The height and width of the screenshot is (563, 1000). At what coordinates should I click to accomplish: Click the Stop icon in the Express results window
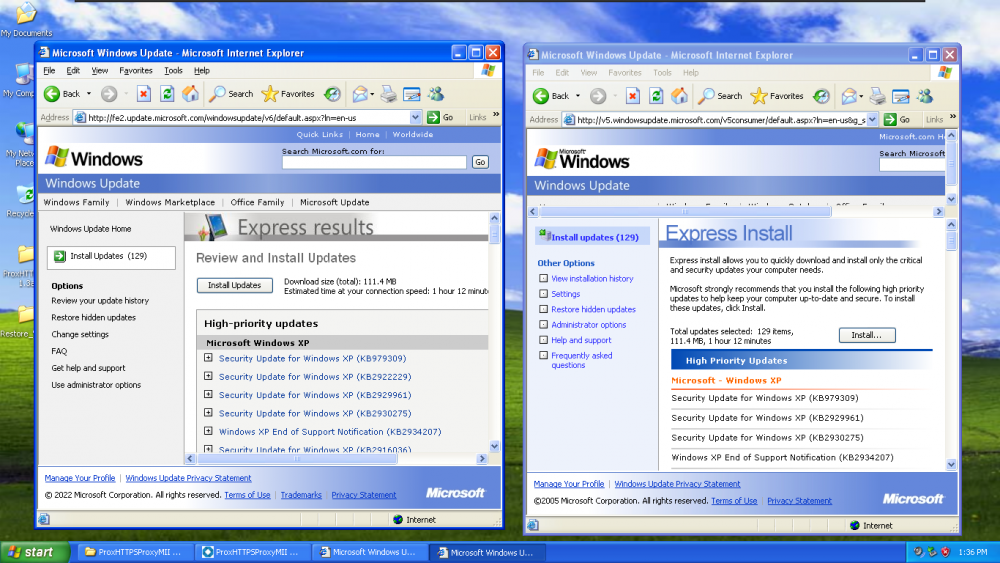(x=143, y=94)
